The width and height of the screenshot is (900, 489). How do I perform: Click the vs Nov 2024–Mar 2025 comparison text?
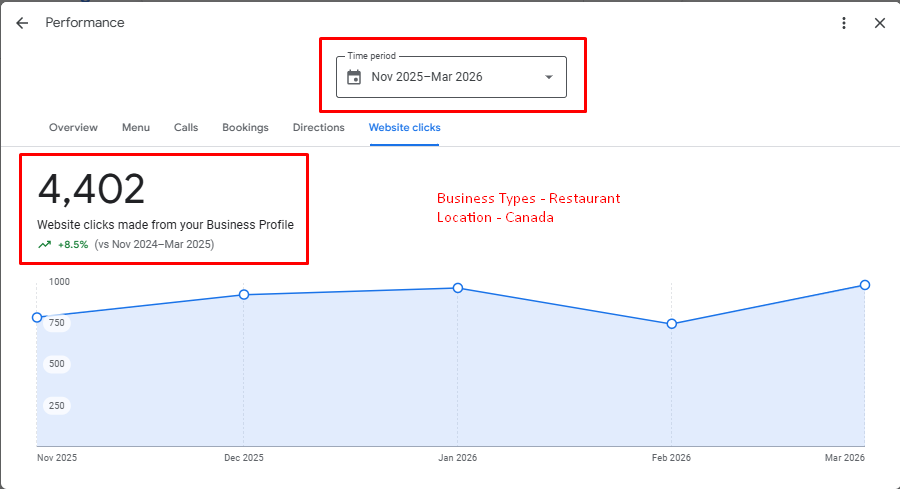(154, 244)
